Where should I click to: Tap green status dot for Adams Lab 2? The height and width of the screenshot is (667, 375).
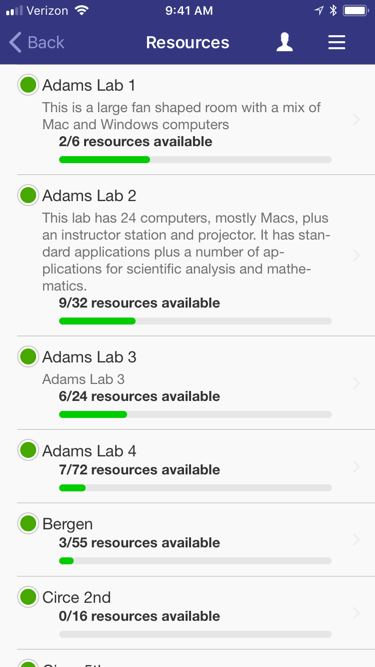coord(28,195)
